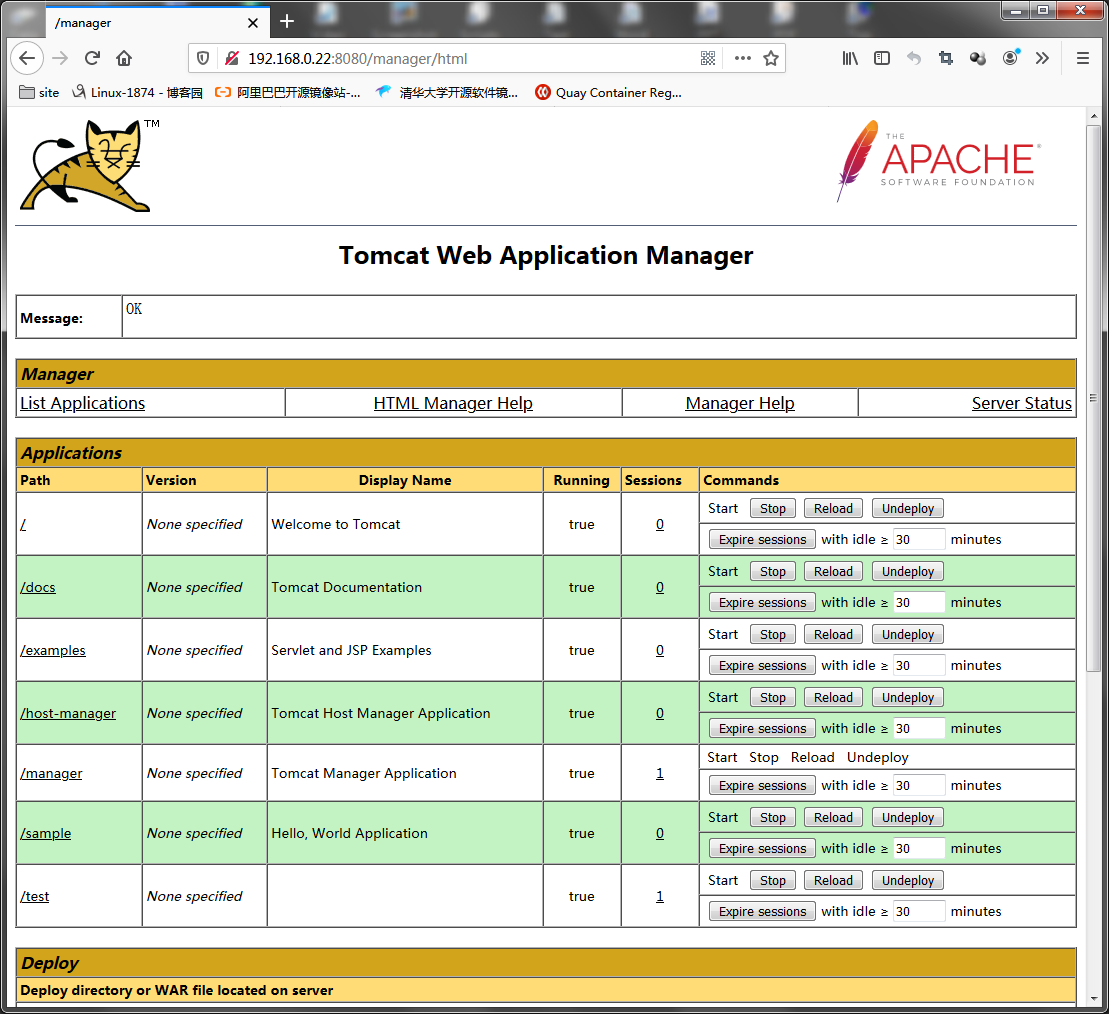
Task: Click the OK message text
Action: point(134,309)
